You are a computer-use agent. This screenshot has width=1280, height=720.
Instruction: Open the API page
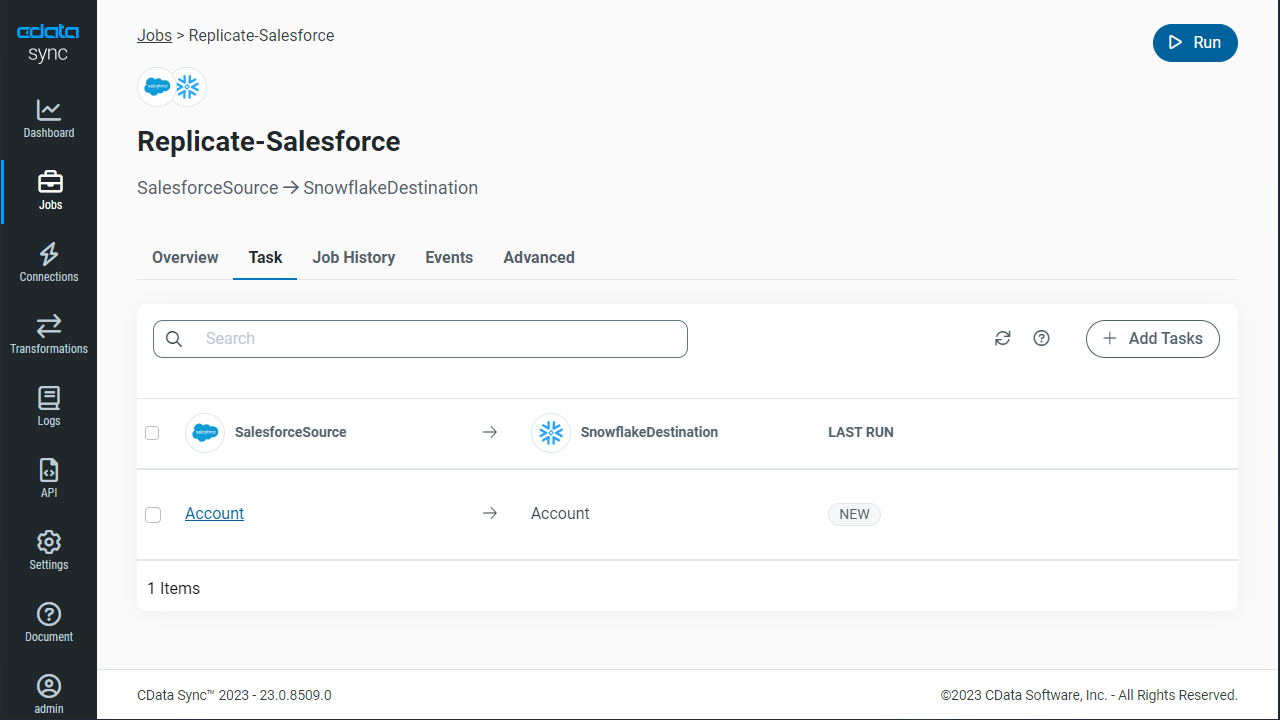tap(48, 479)
